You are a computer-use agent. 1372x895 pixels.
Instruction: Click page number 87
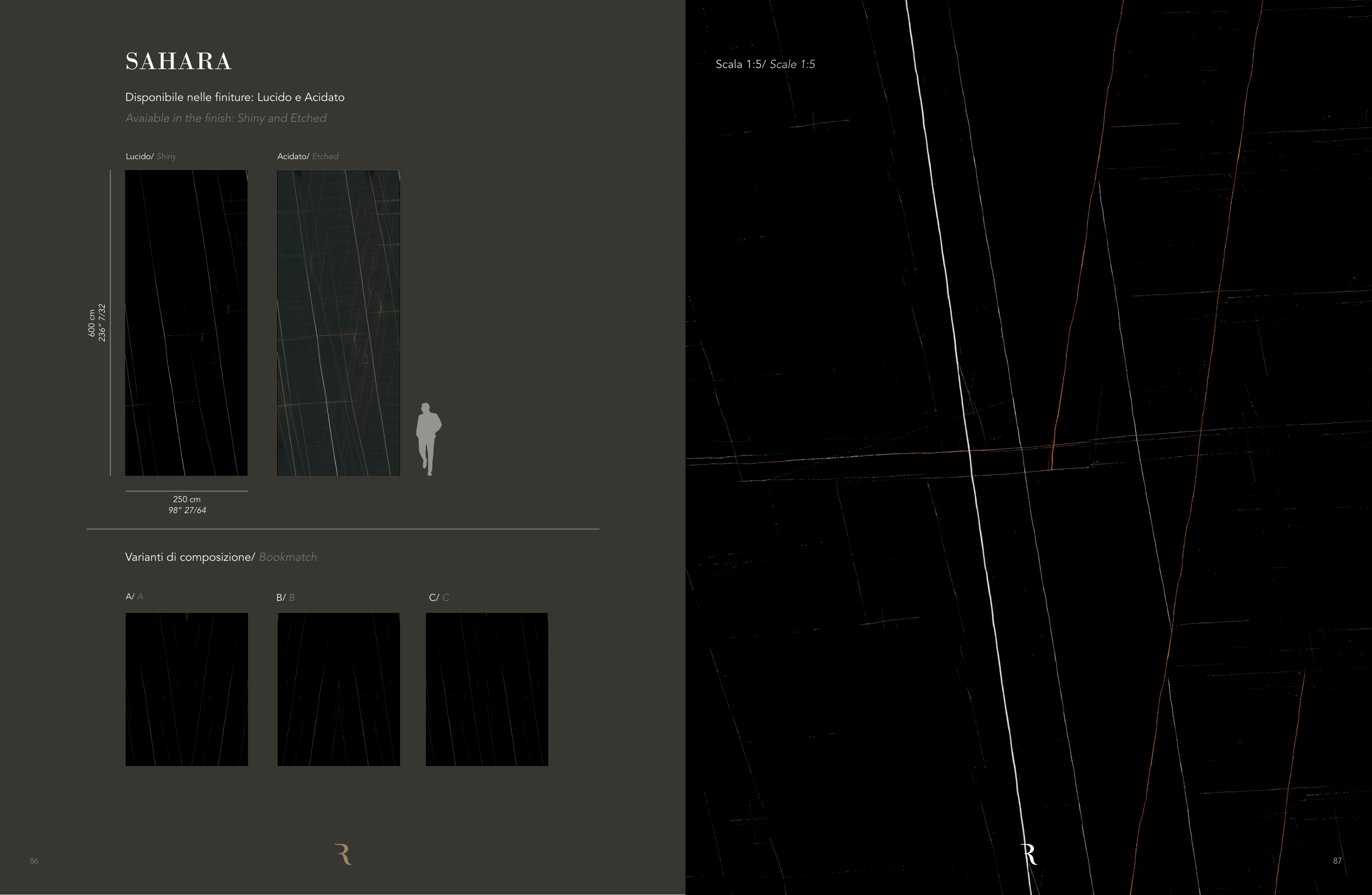tap(1337, 860)
